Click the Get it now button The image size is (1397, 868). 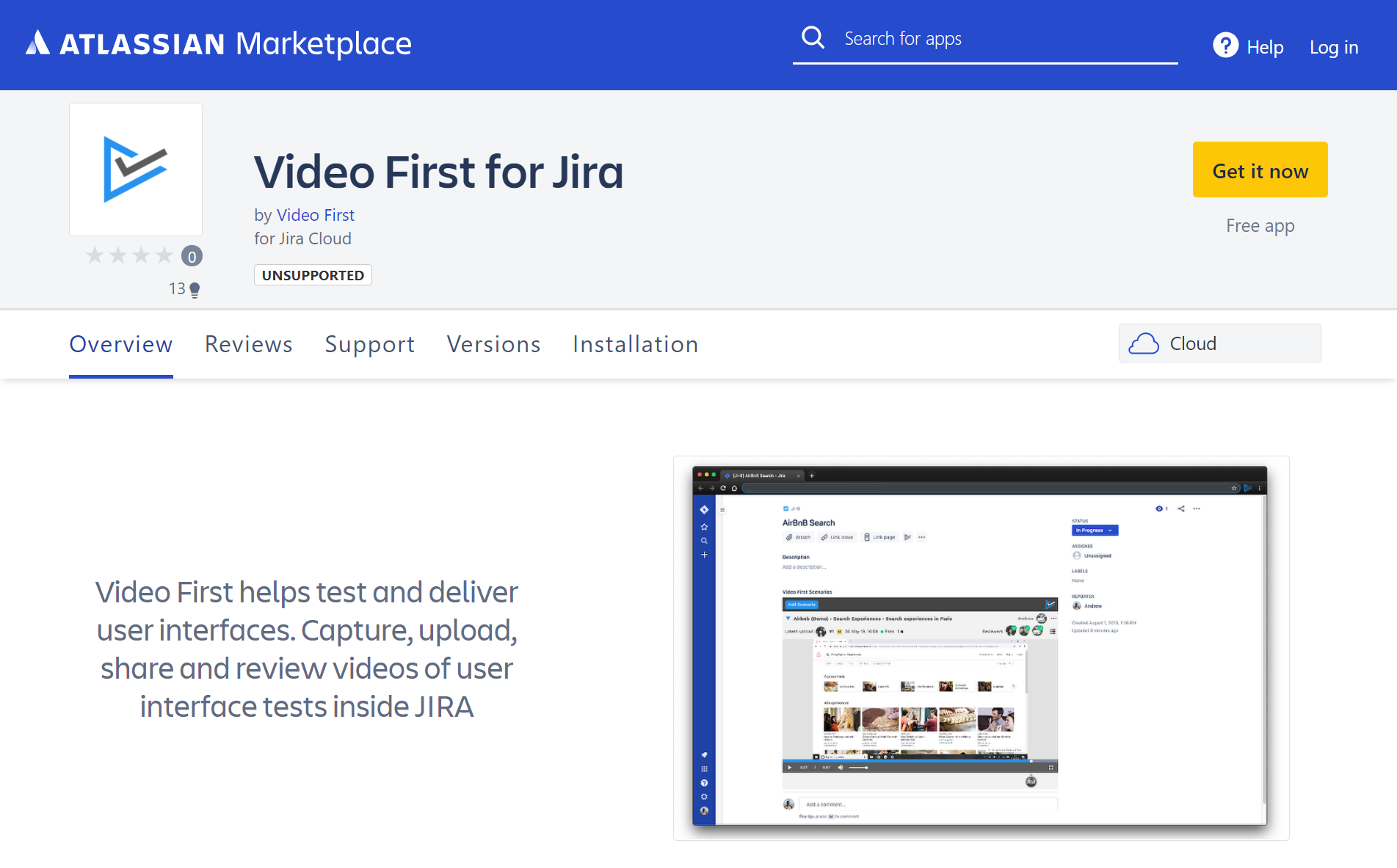tap(1260, 169)
